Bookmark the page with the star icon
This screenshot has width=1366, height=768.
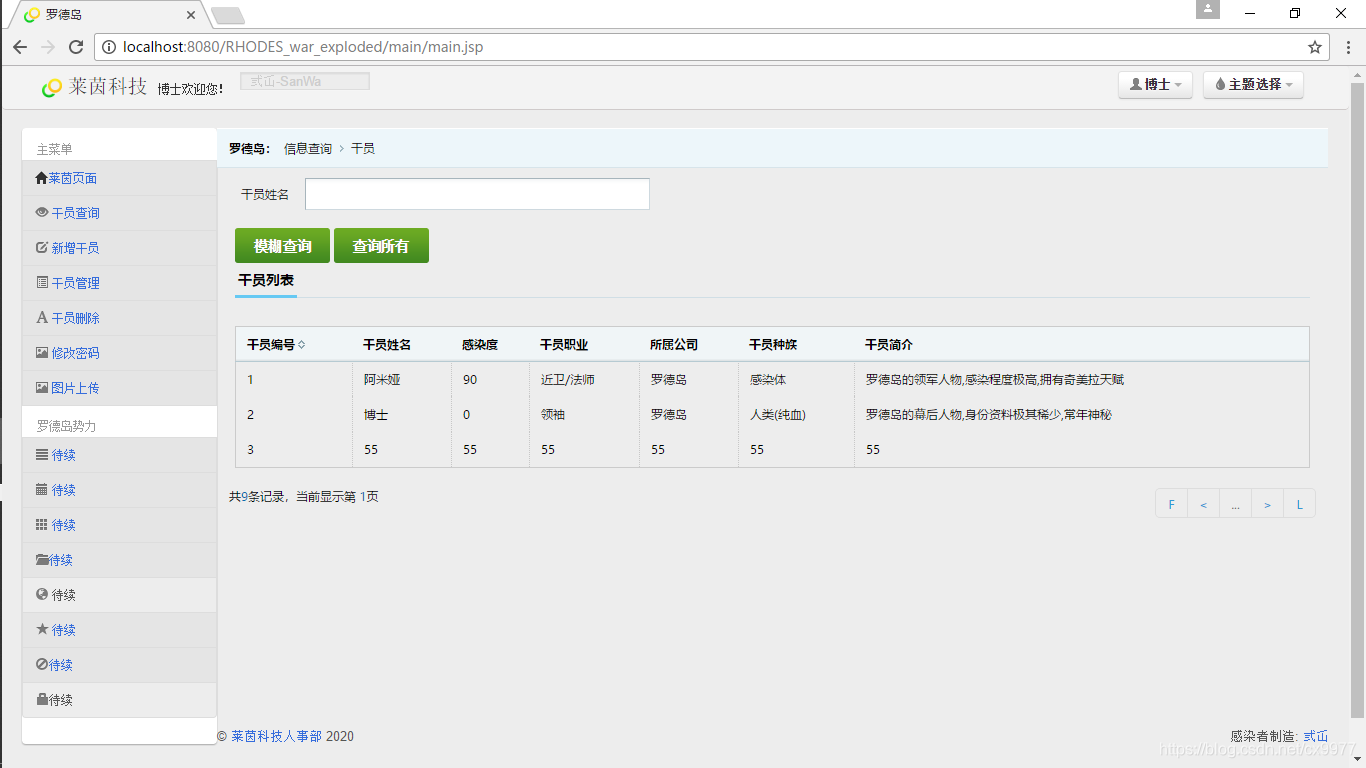point(1315,47)
